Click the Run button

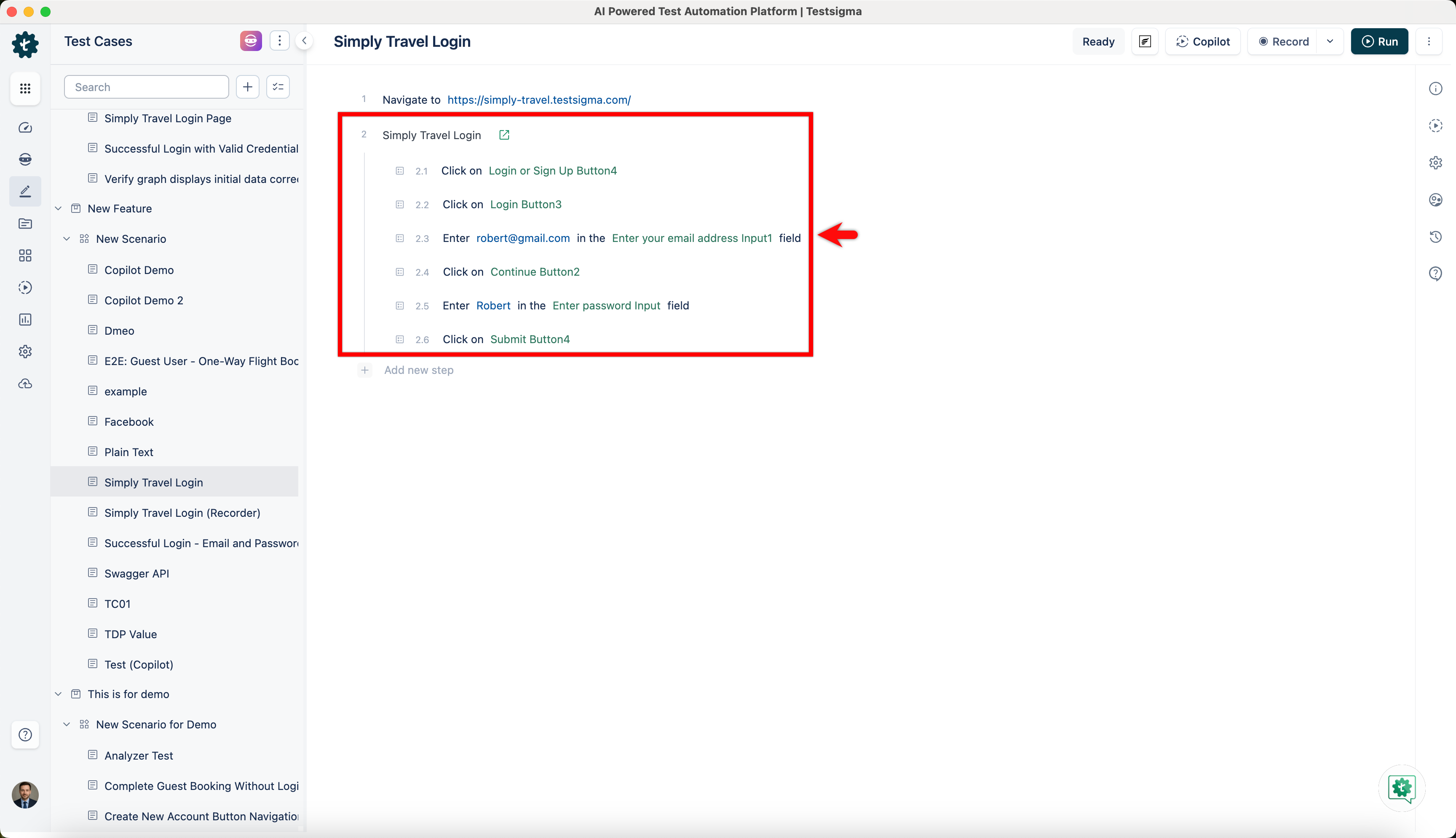[1379, 41]
